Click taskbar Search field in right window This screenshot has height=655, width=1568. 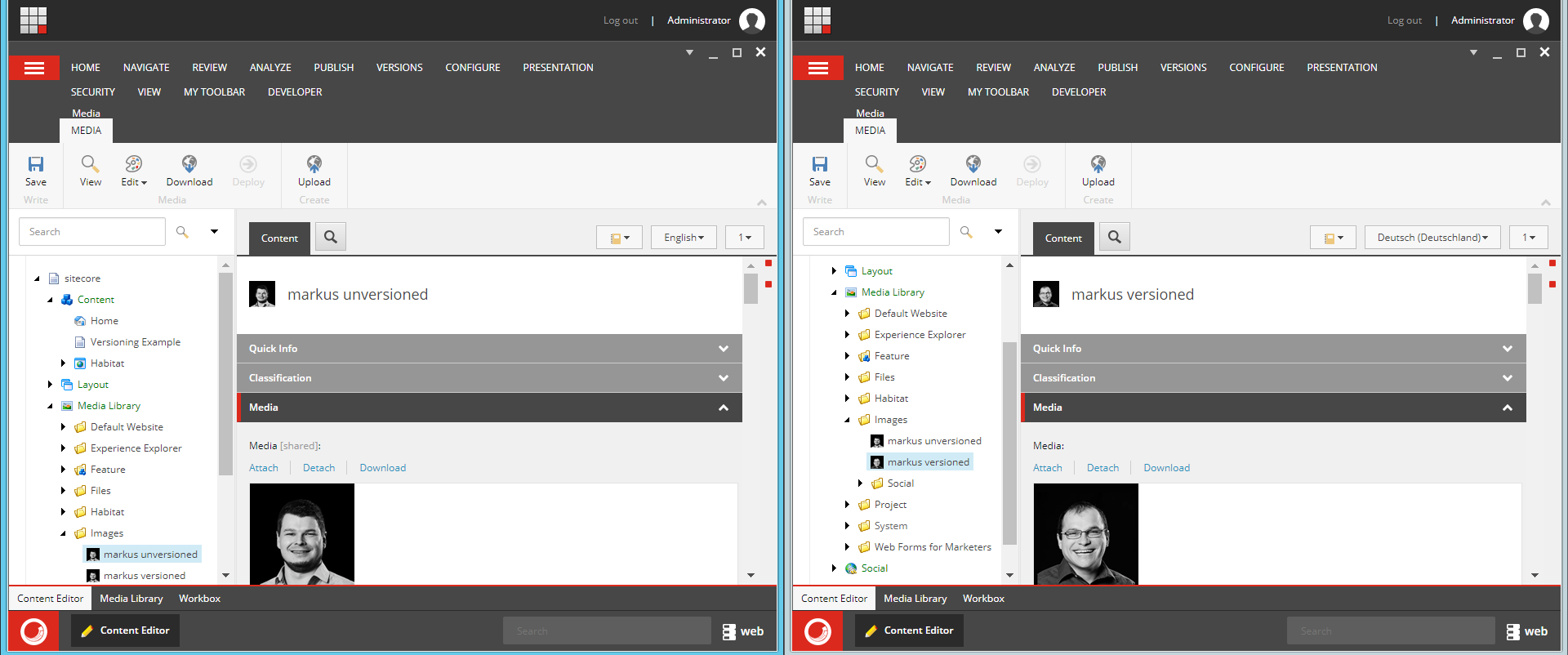point(1391,631)
